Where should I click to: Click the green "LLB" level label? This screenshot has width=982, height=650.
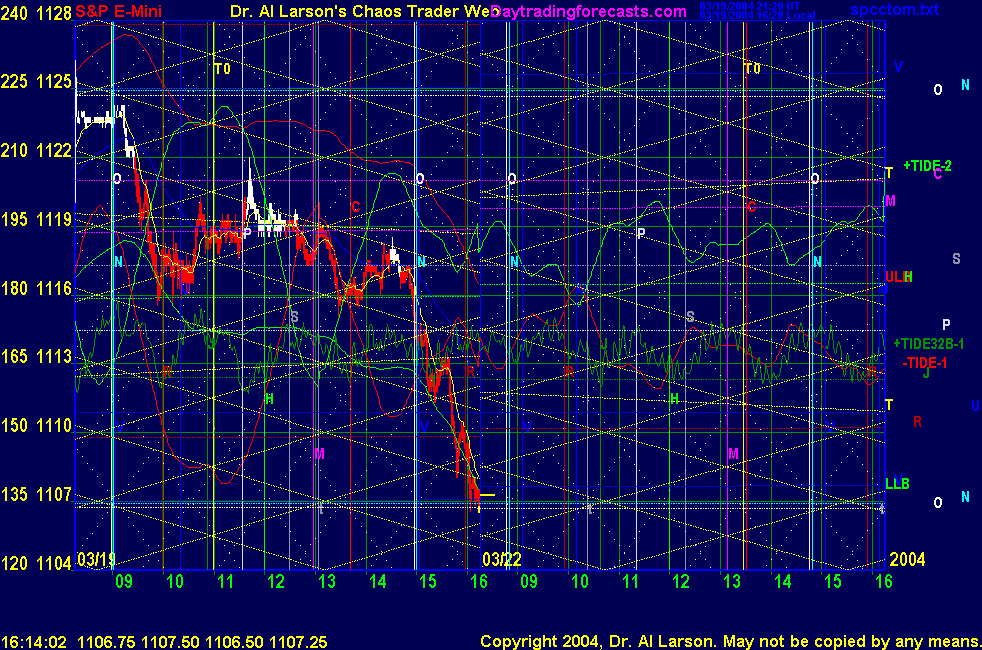pos(897,483)
